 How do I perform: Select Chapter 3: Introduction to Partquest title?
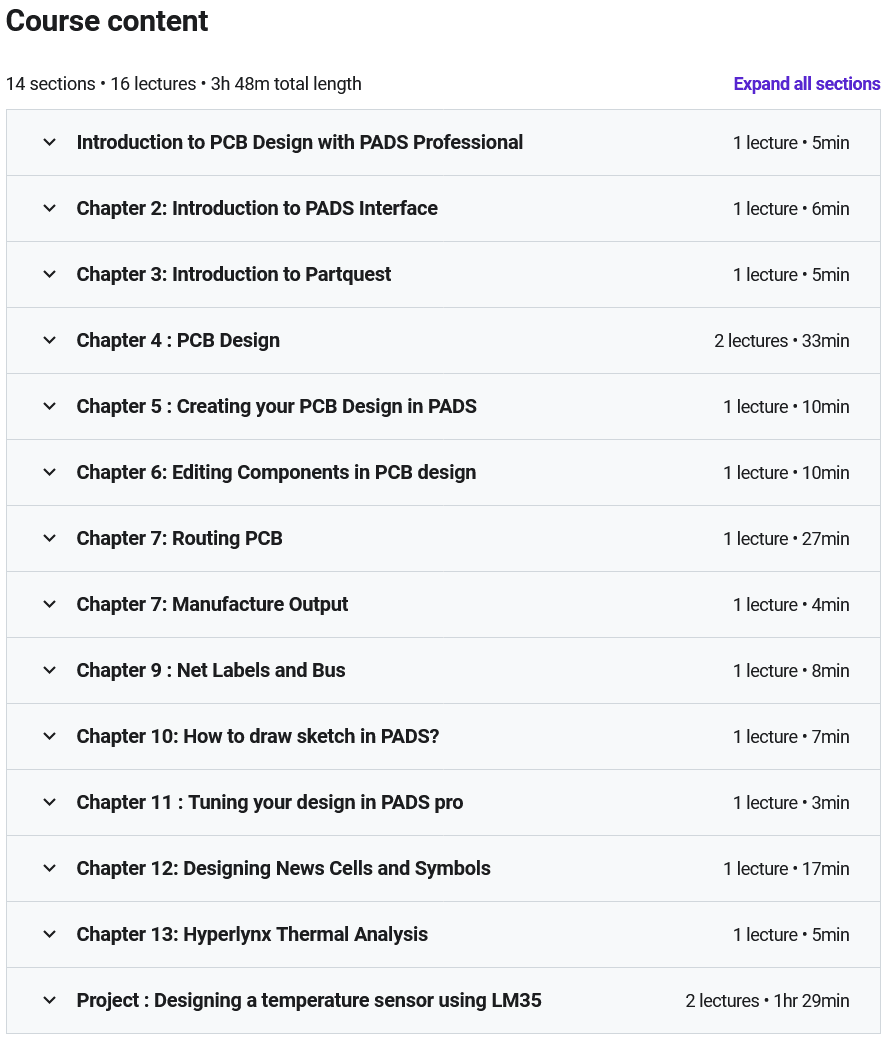coord(233,274)
